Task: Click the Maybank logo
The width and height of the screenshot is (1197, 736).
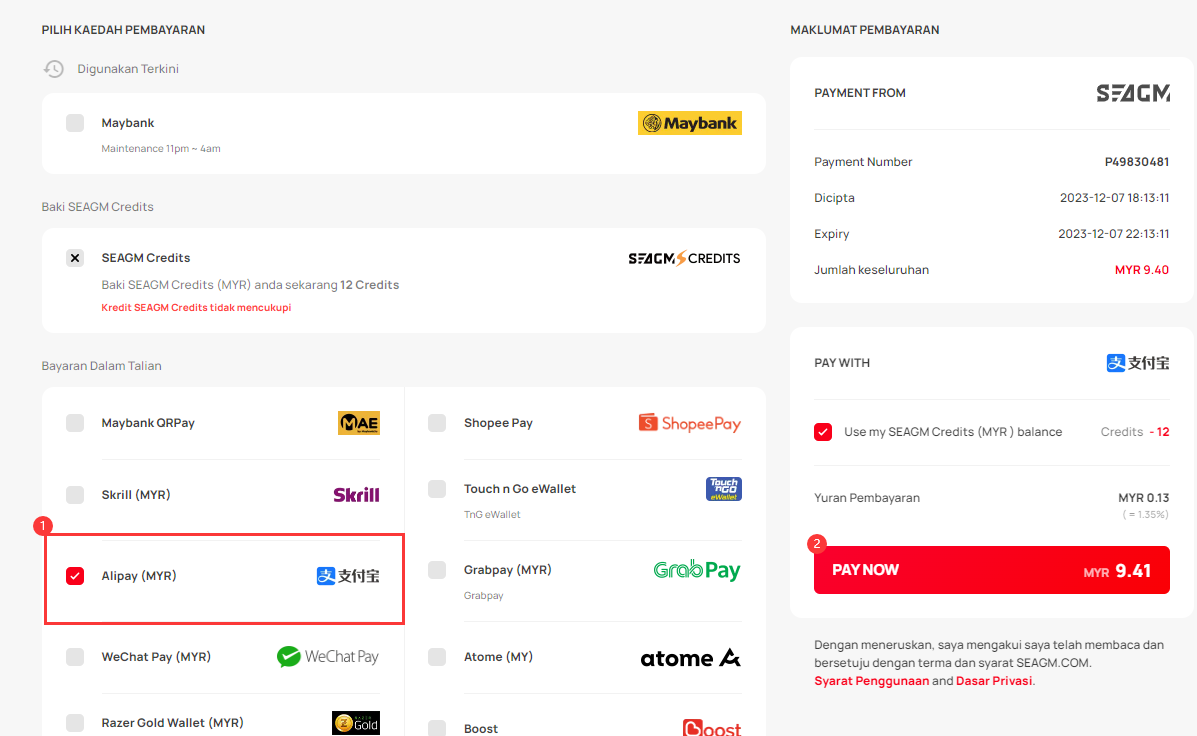Action: coord(689,123)
